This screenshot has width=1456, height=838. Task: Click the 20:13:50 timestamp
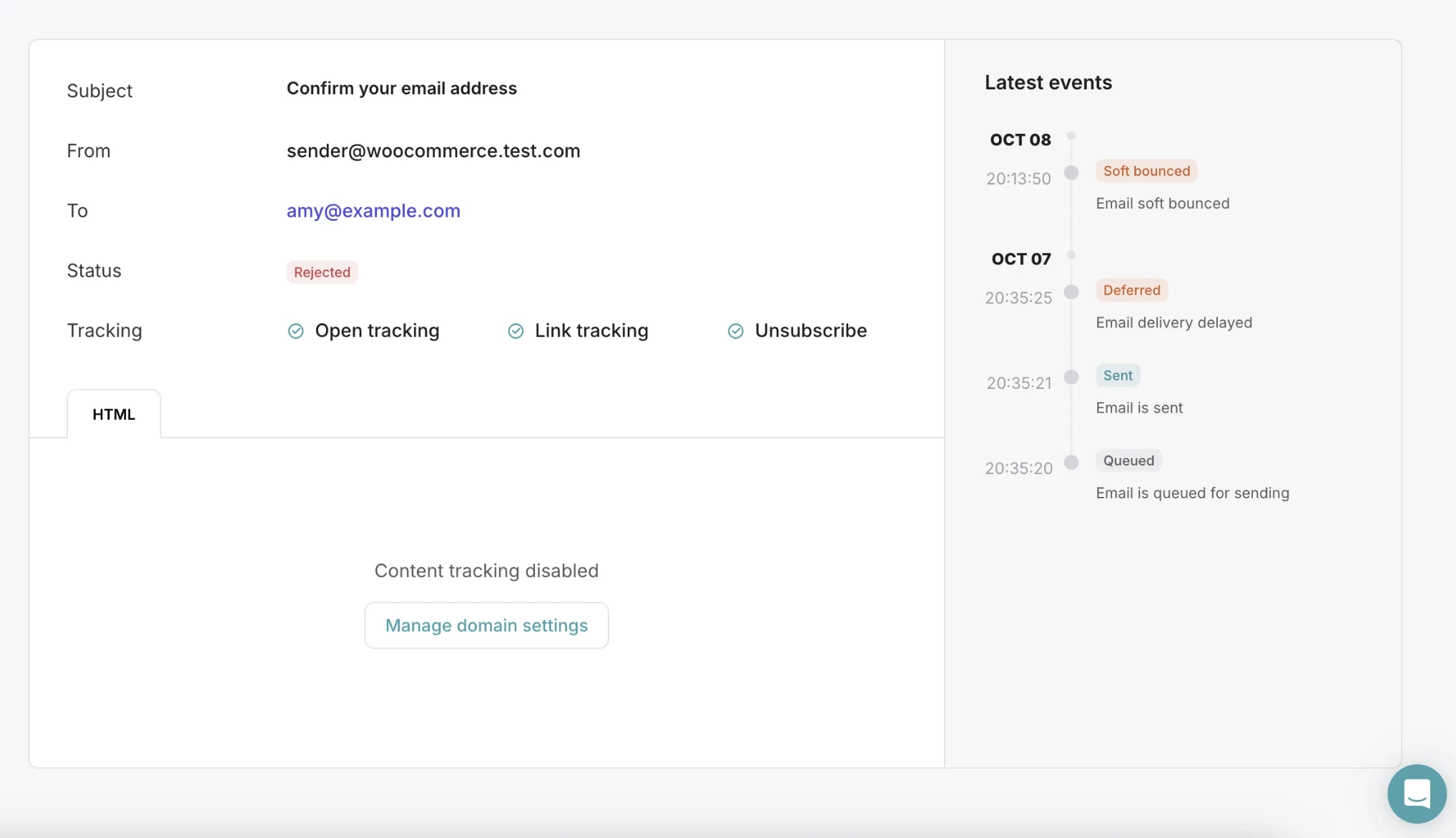pyautogui.click(x=1018, y=179)
